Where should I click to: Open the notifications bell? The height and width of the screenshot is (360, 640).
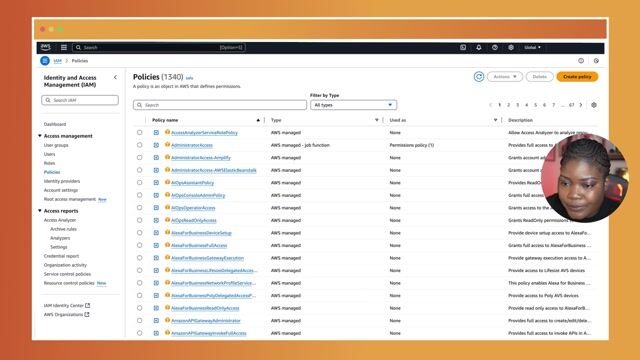(479, 47)
